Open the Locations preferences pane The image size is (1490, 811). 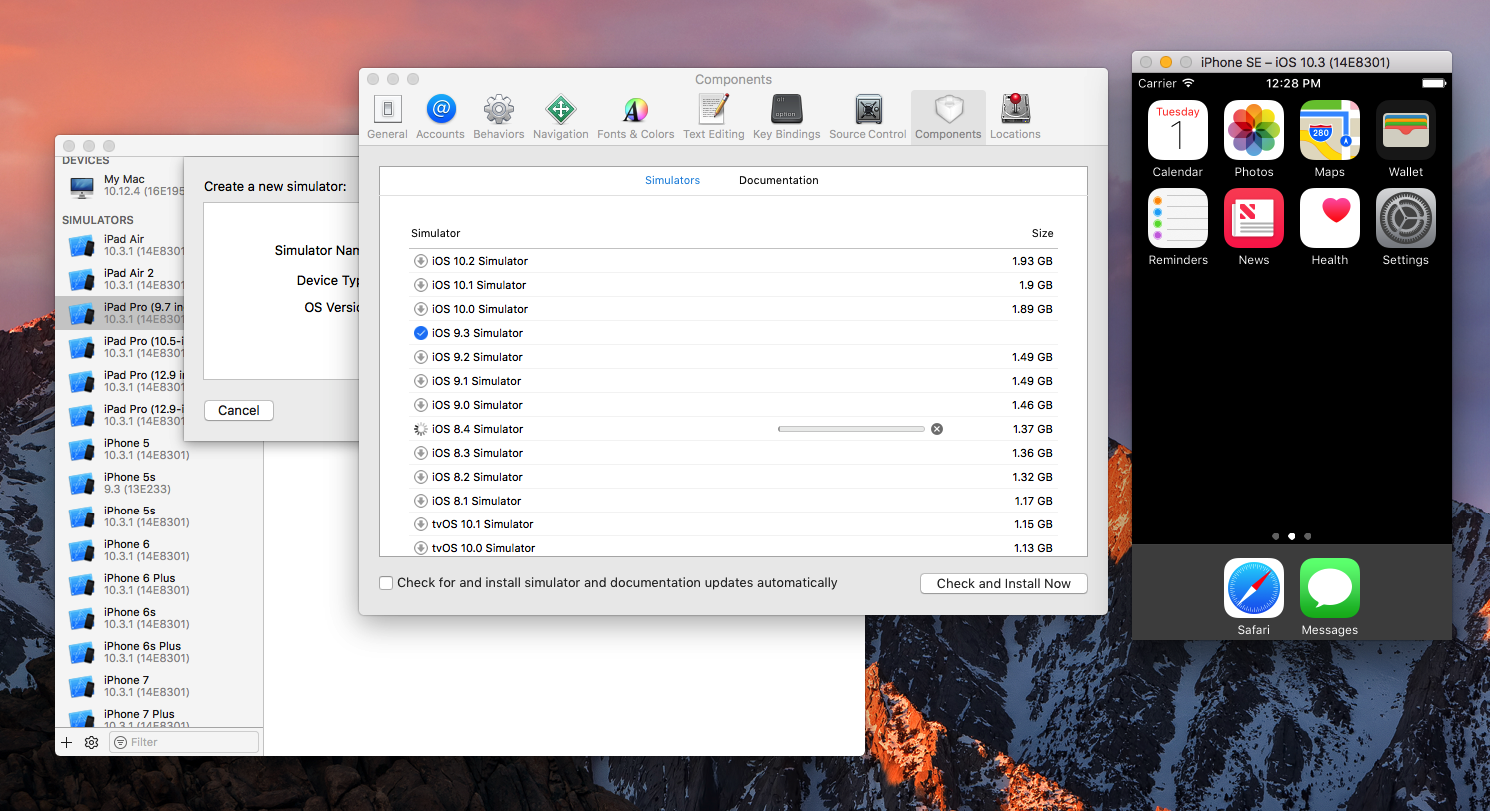pyautogui.click(x=1015, y=117)
